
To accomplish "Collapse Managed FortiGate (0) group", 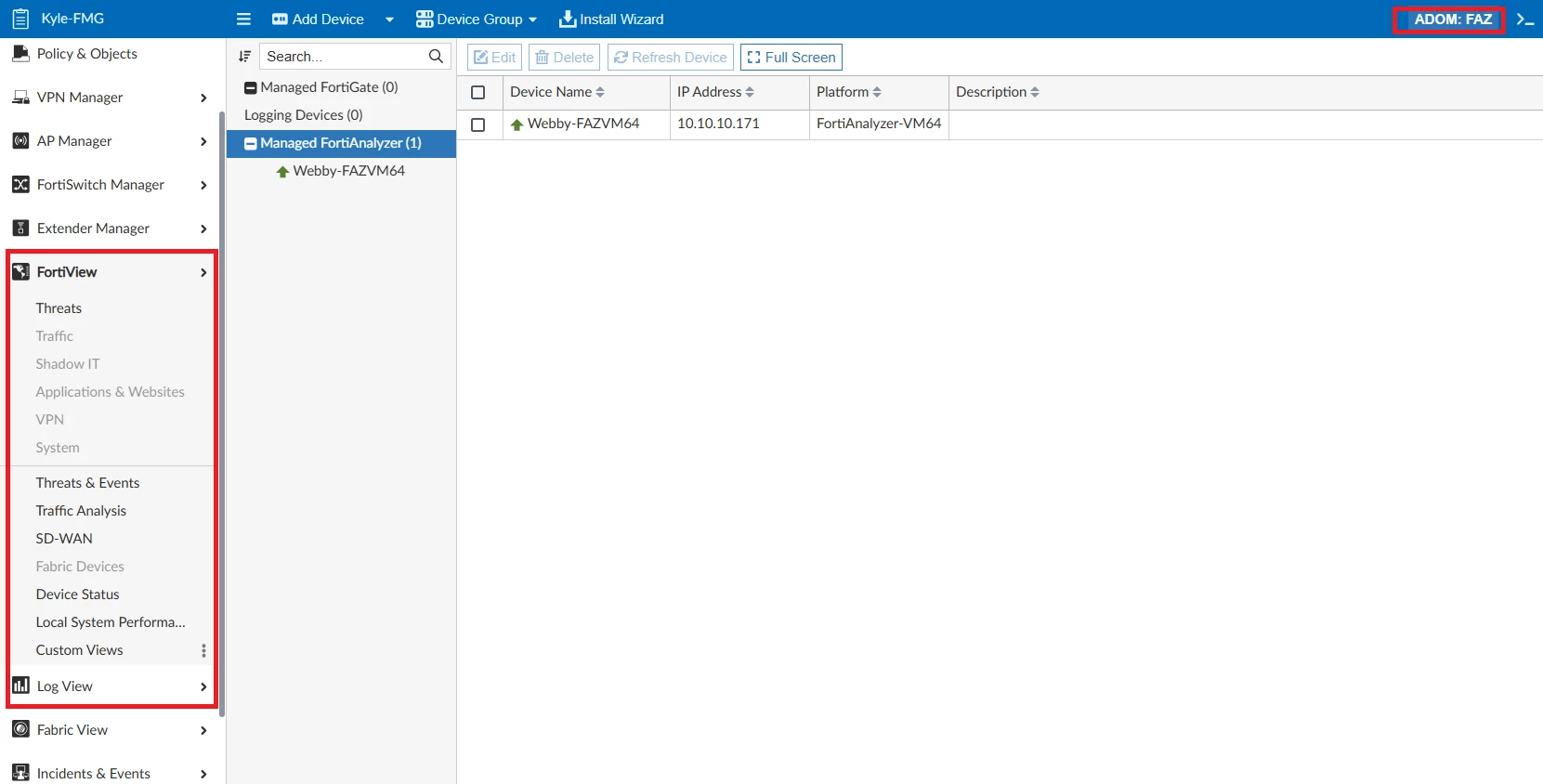I will 251,88.
